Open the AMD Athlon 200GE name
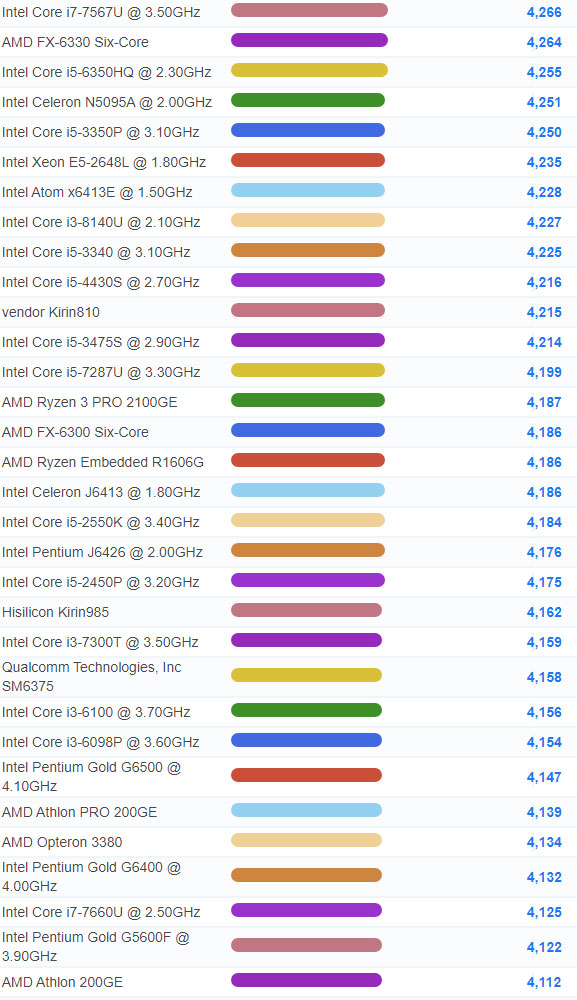Image resolution: width=577 pixels, height=1000 pixels. (x=62, y=982)
